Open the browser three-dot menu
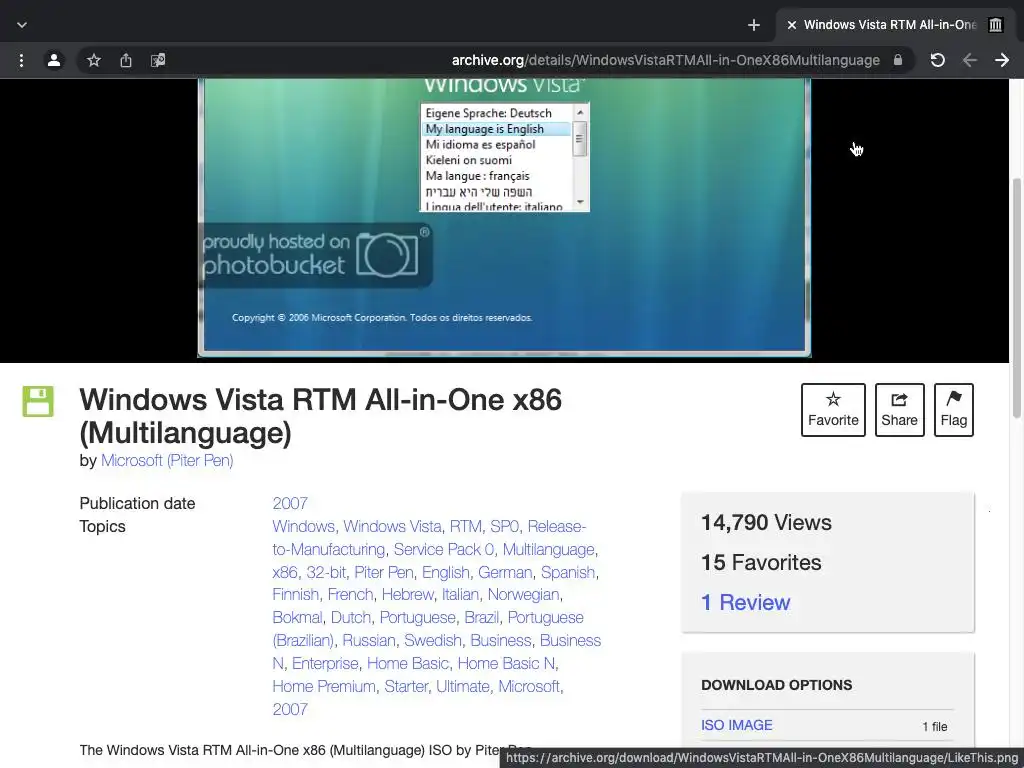Image resolution: width=1024 pixels, height=768 pixels. (22, 61)
